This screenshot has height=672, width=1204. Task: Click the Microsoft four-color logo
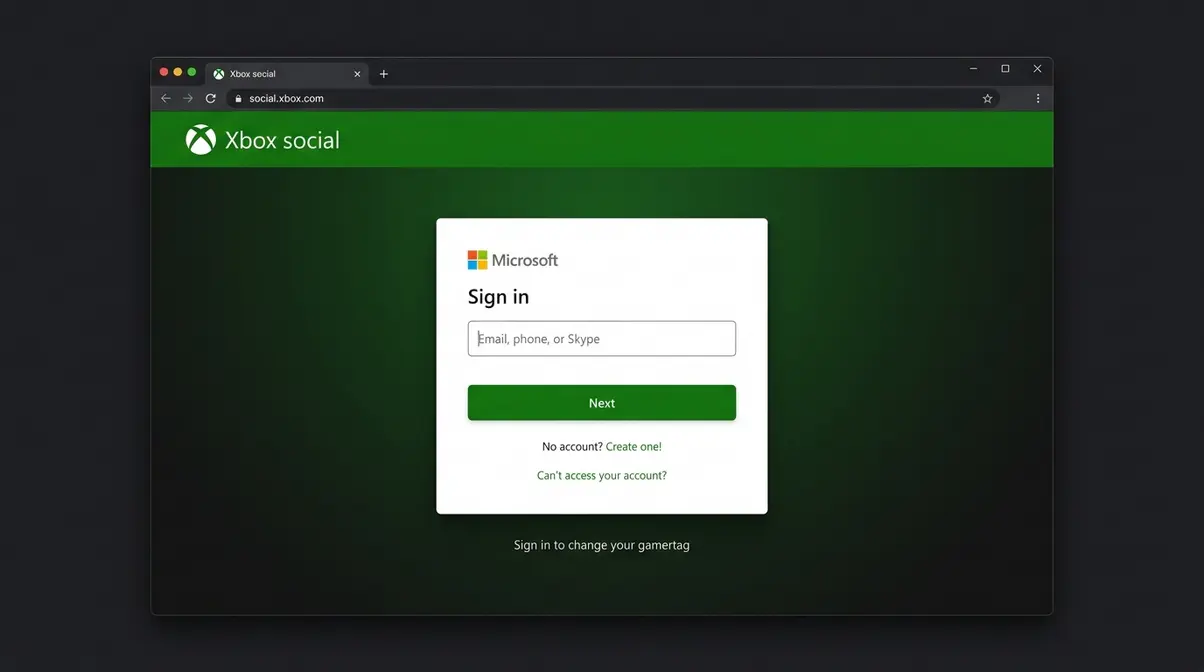click(477, 260)
